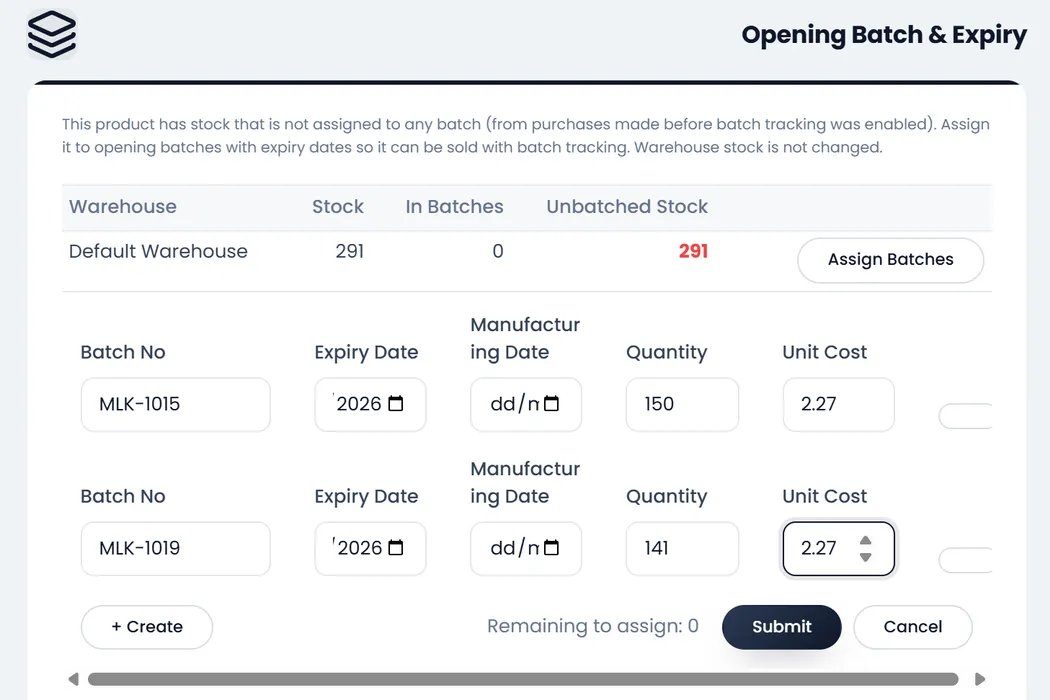Viewport: 1050px width, 700px height.
Task: Open calendar picker for MLK-1015 expiry date
Action: pyautogui.click(x=396, y=404)
